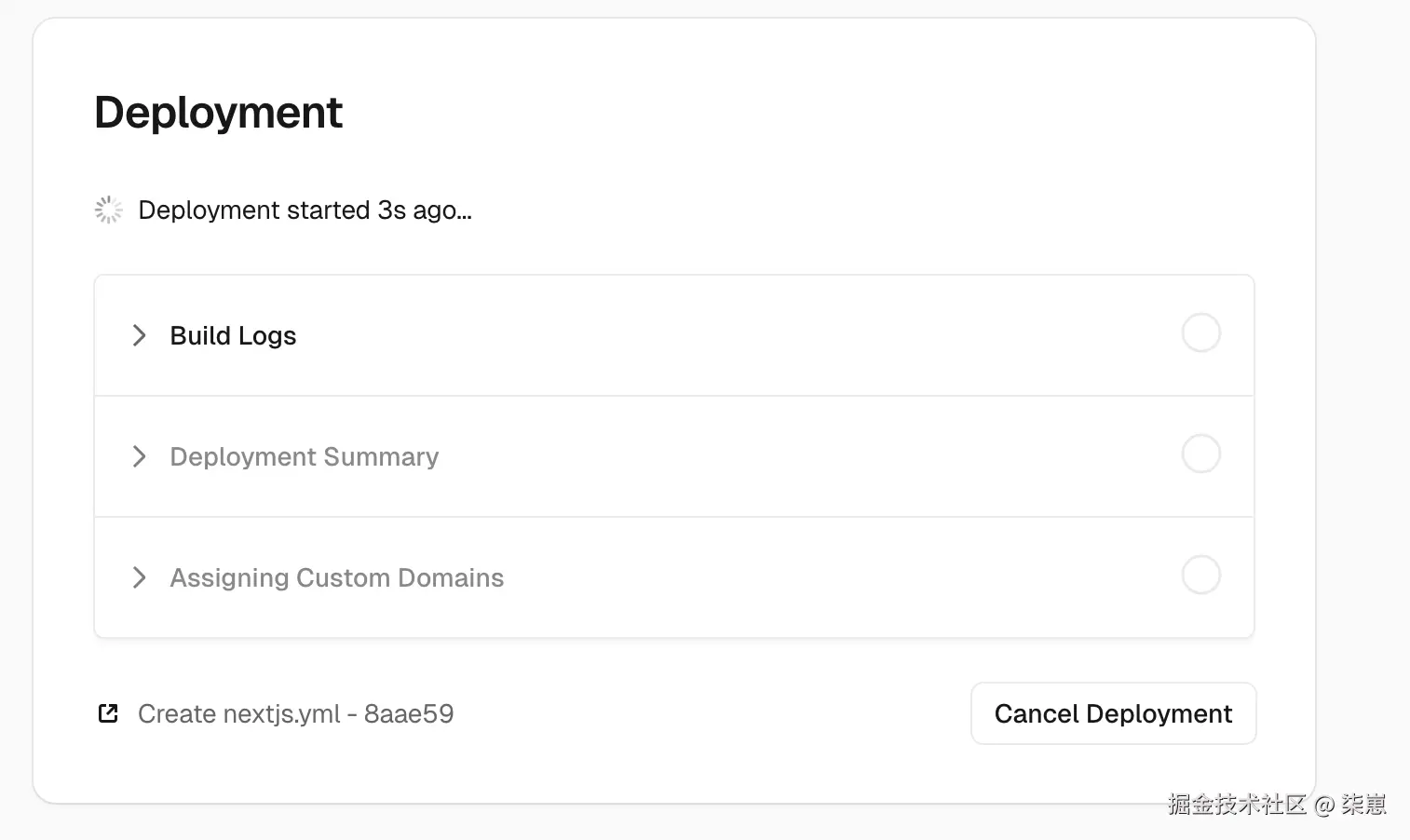Click the loading spinner icon
Viewport: 1410px width, 840px height.
pos(109,210)
